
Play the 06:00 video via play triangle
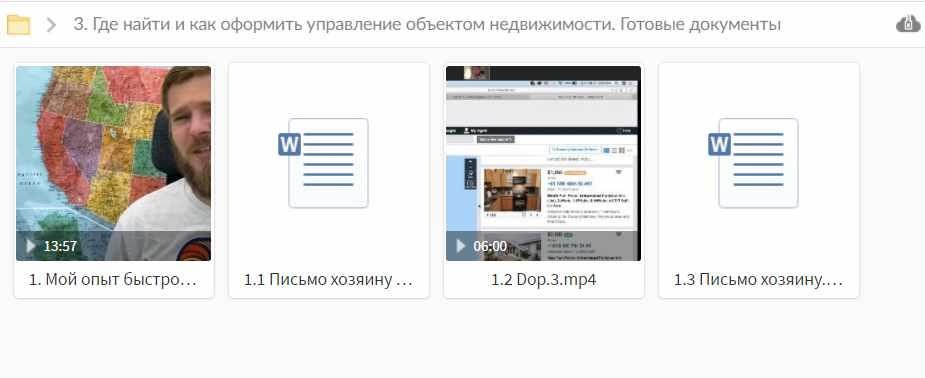461,245
